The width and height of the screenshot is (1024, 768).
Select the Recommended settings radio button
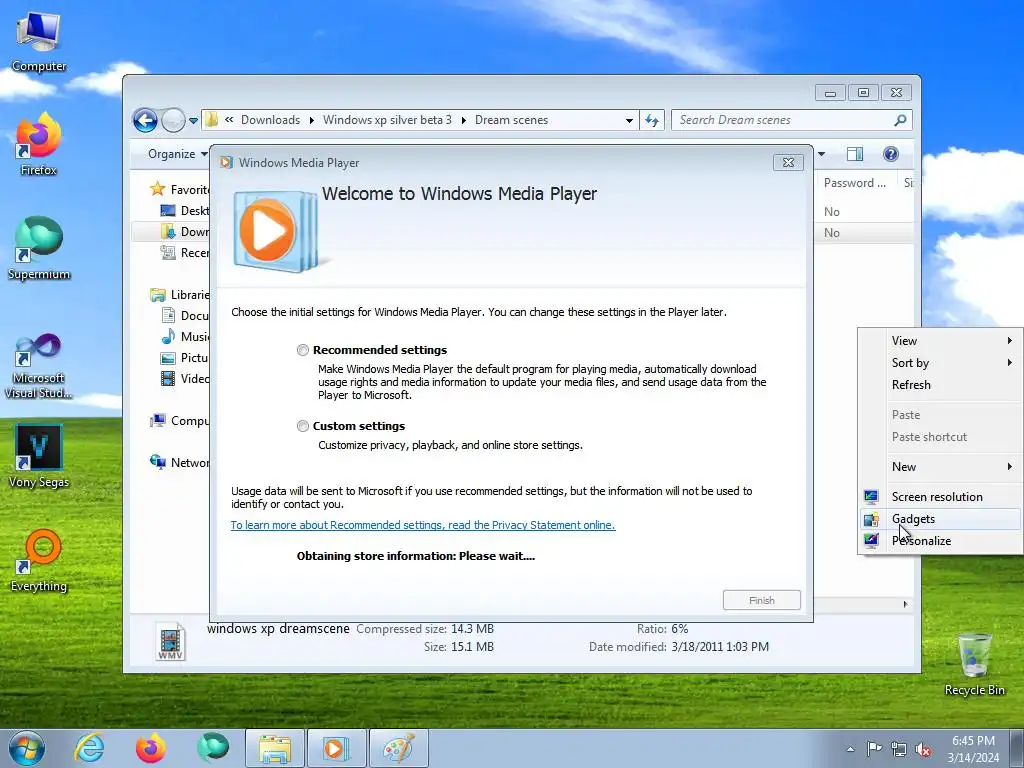pos(302,350)
